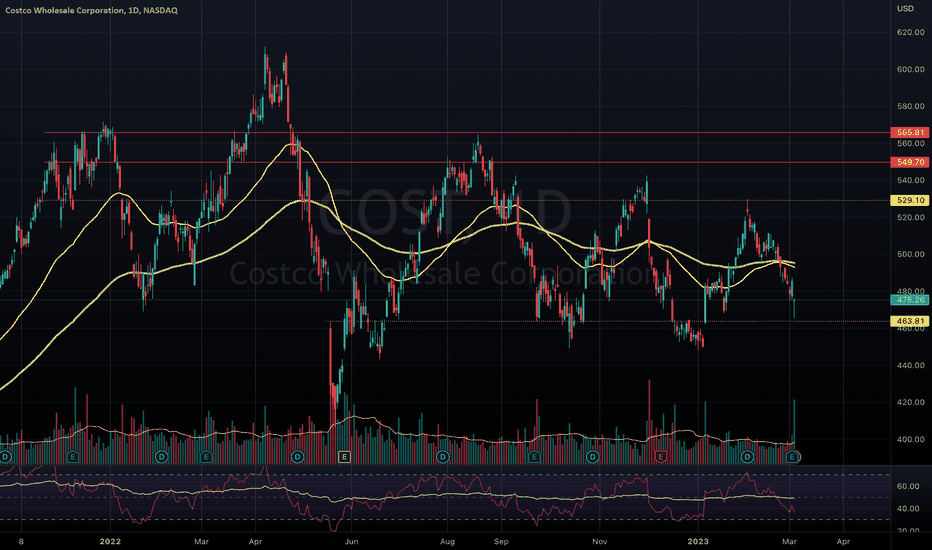Open the square earnings marker before Jun
932x550 pixels.
point(344,457)
